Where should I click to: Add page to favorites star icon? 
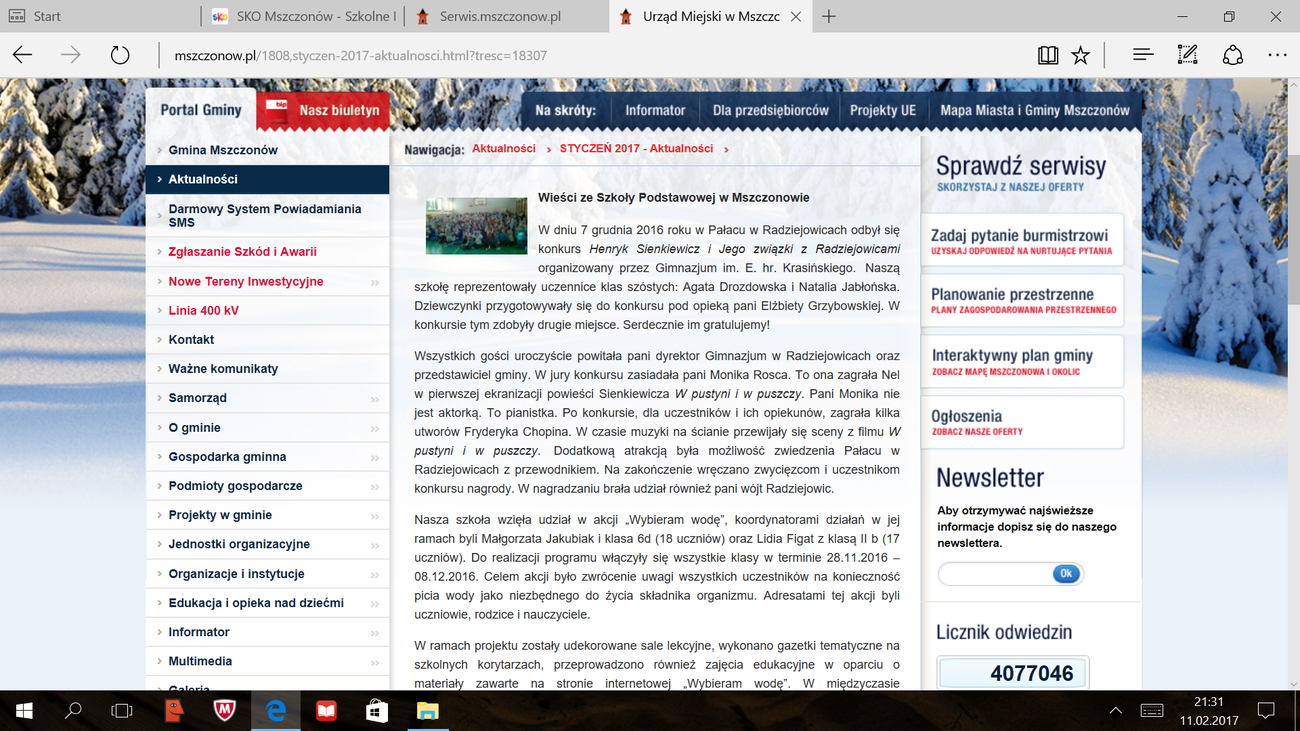click(1080, 56)
